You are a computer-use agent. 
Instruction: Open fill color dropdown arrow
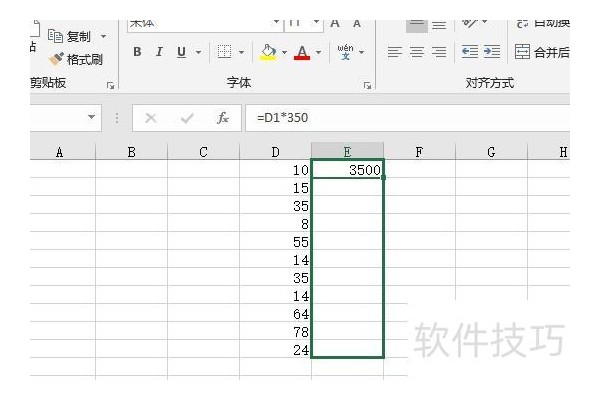[284, 52]
